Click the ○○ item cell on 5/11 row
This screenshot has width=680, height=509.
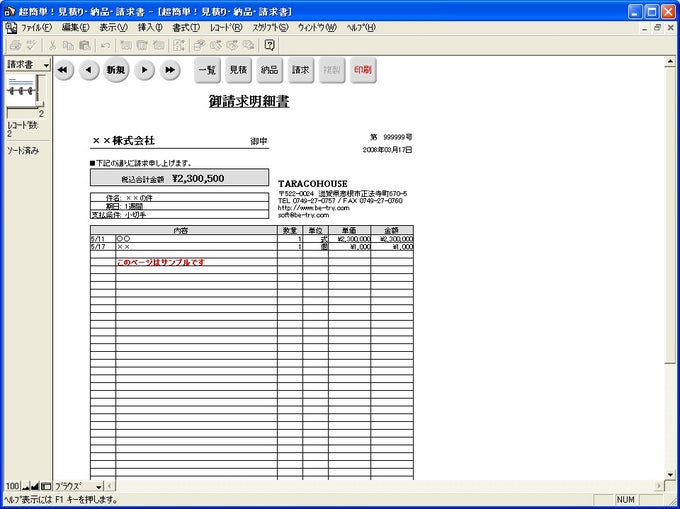point(196,239)
